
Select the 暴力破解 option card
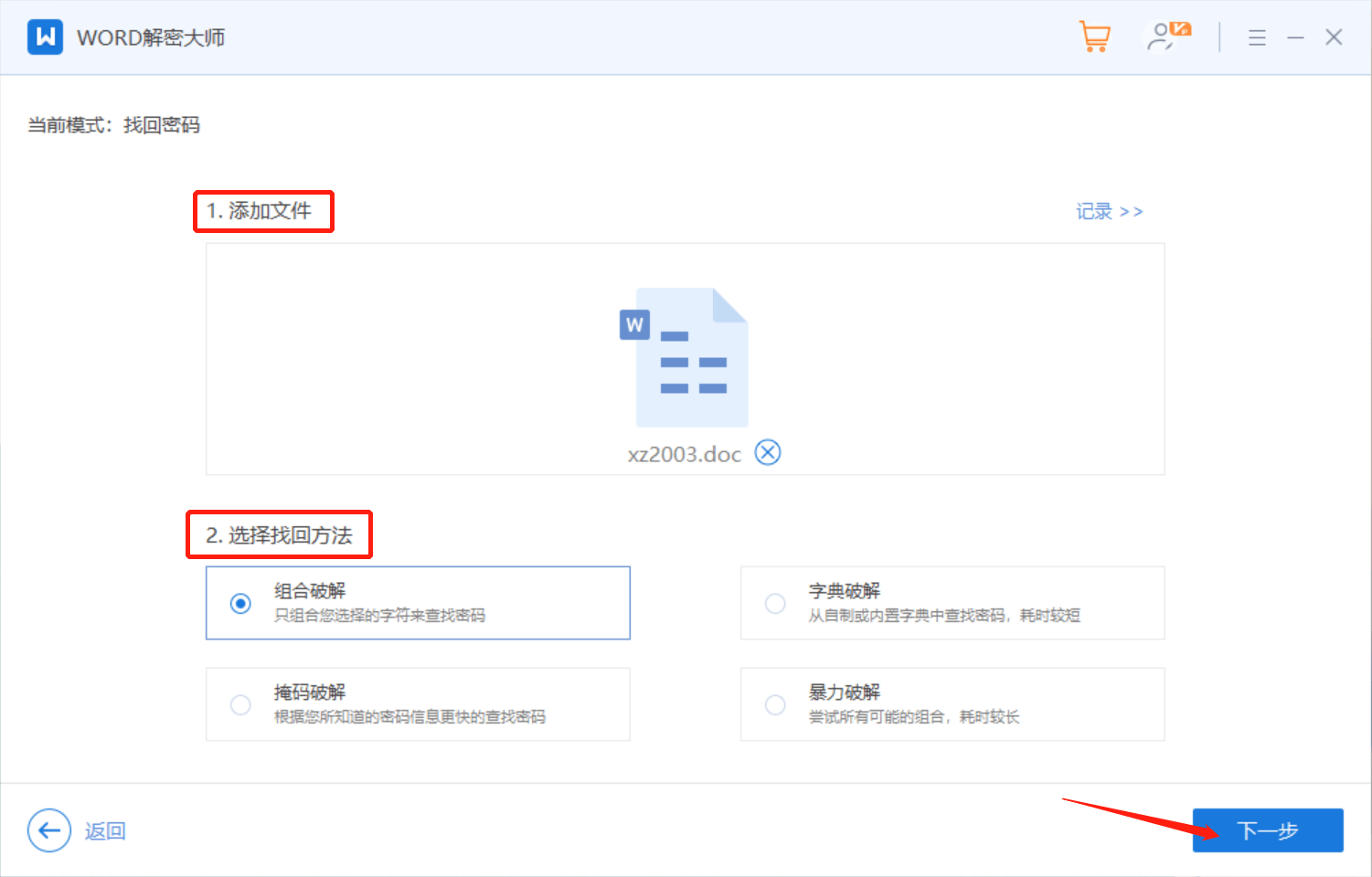click(x=952, y=704)
